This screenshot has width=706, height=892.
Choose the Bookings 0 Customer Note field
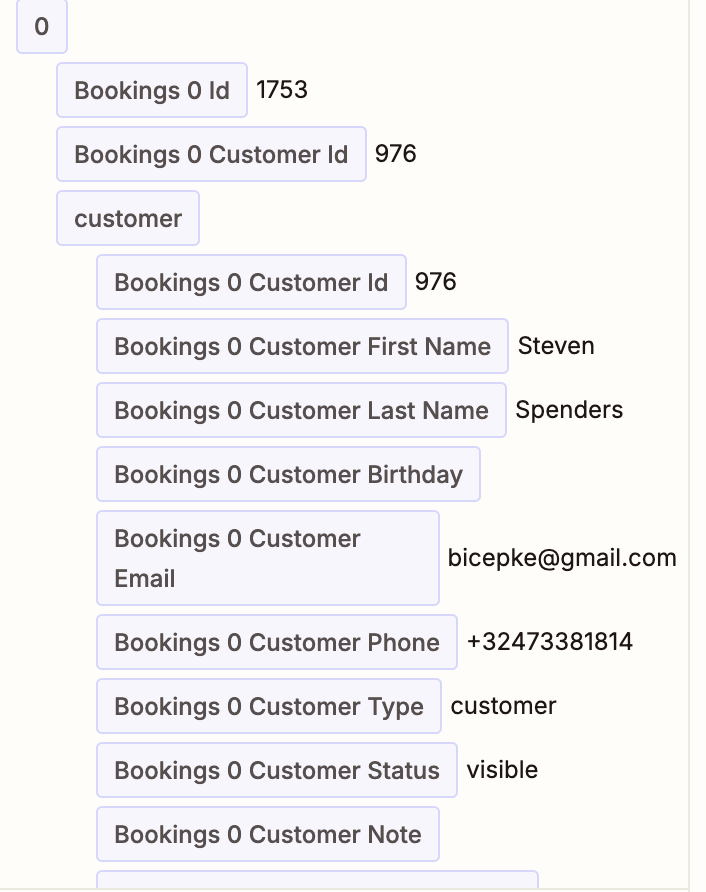coord(268,835)
